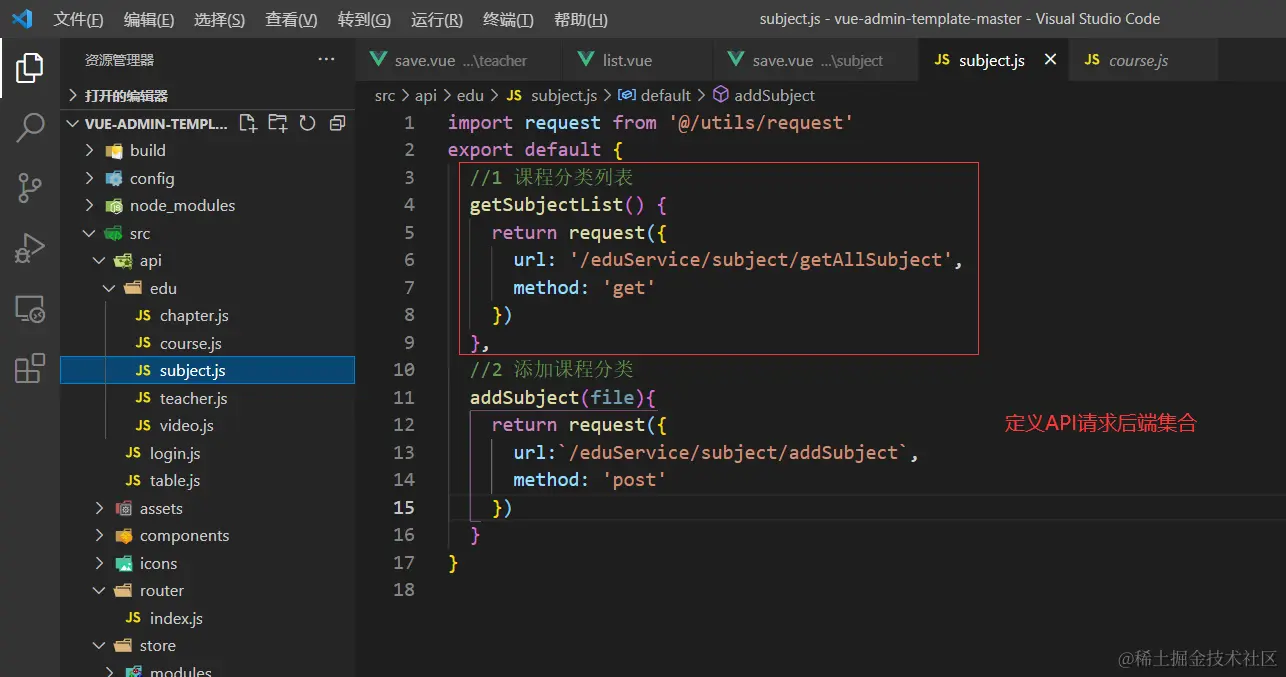Collapse the api folder
This screenshot has height=677, width=1286.
coord(99,260)
